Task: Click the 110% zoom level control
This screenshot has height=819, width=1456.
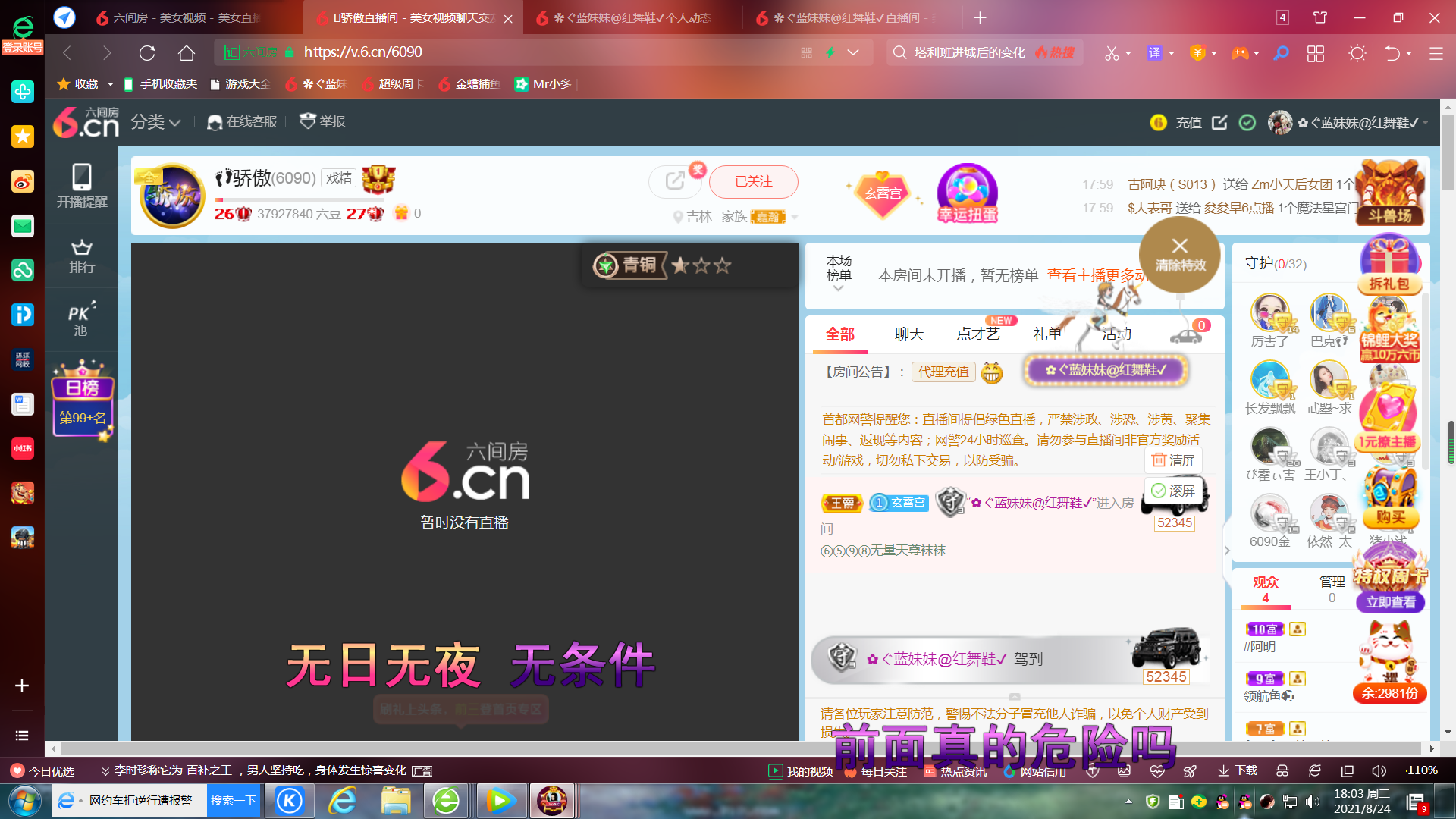Action: coord(1422,770)
